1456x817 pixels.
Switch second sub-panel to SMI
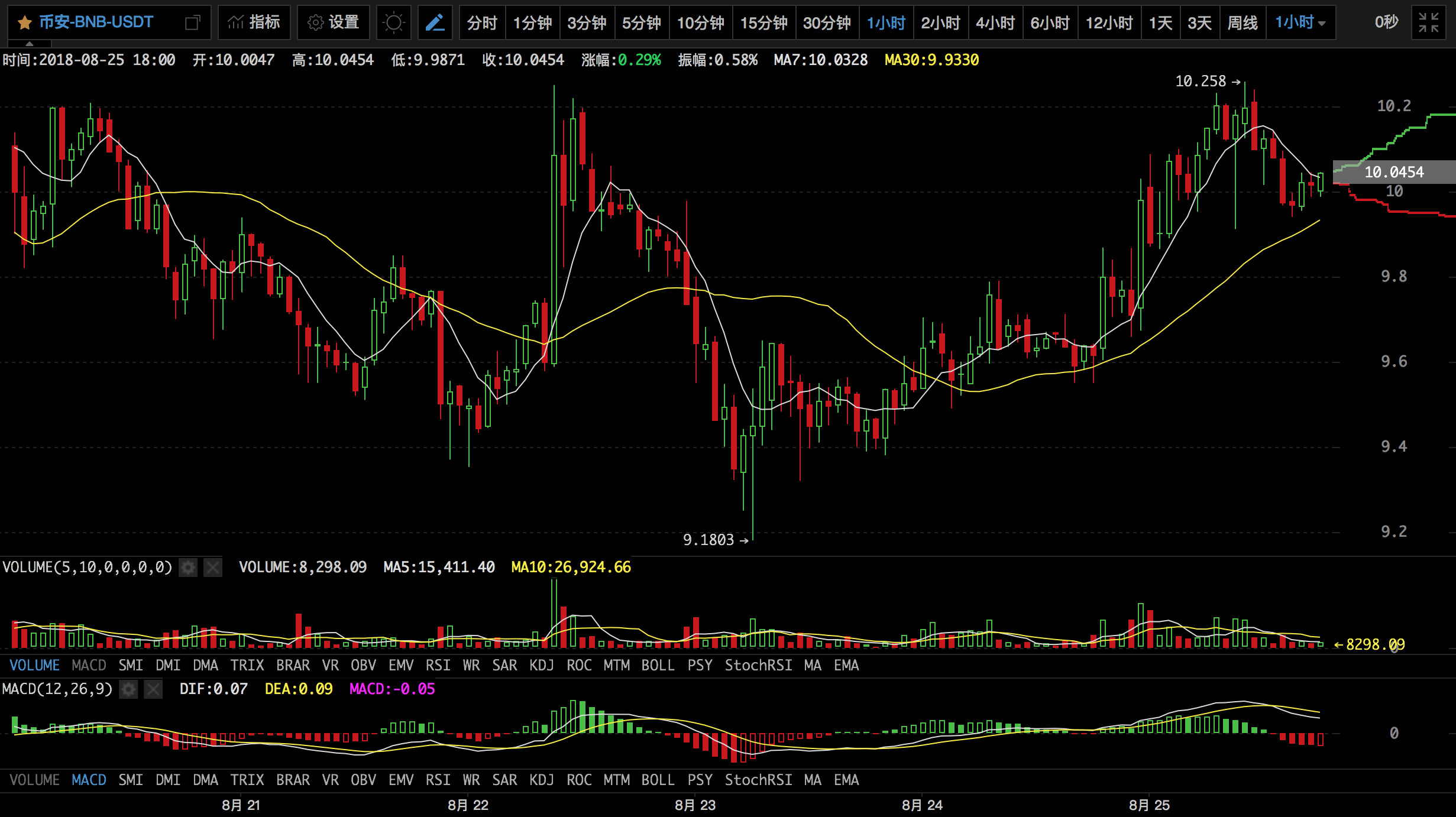click(x=131, y=780)
